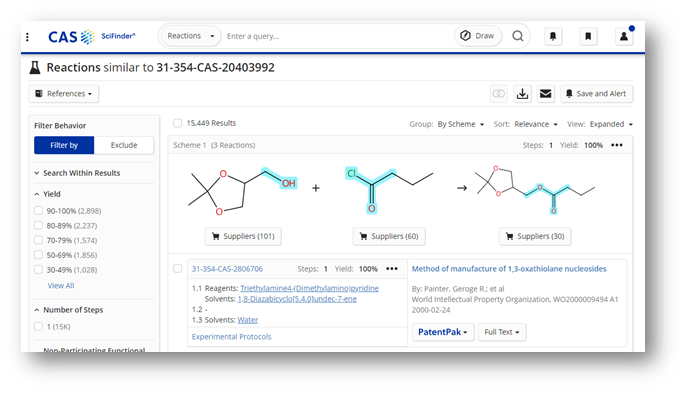Image resolution: width=687 pixels, height=394 pixels.
Task: Click the email envelope icon
Action: coord(545,94)
